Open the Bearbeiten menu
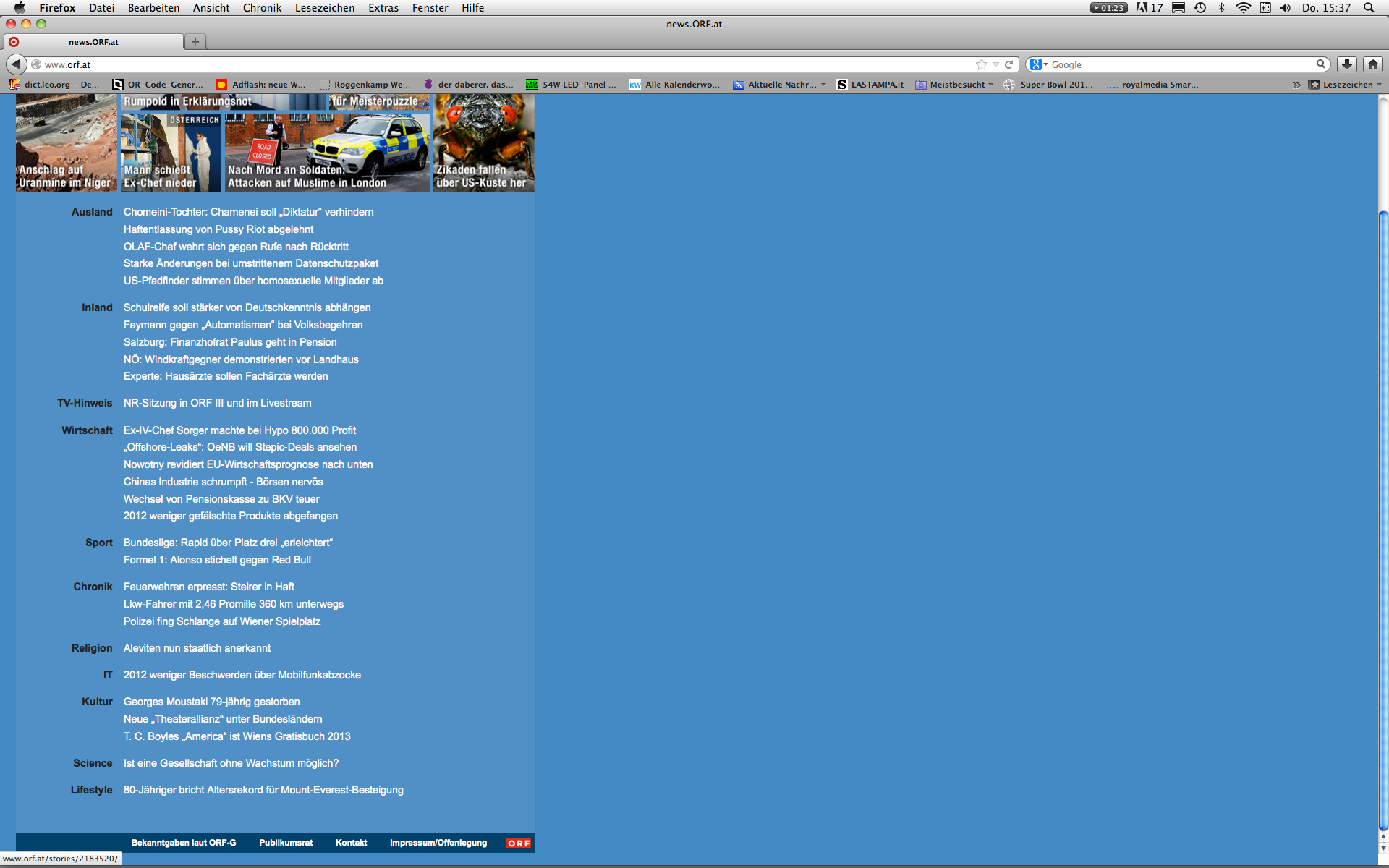 point(153,7)
